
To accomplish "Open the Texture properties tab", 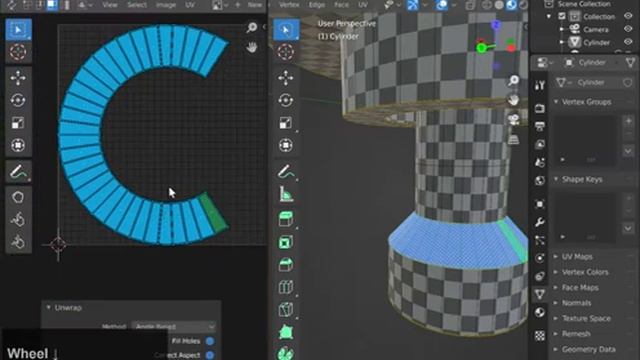I will coord(540,336).
